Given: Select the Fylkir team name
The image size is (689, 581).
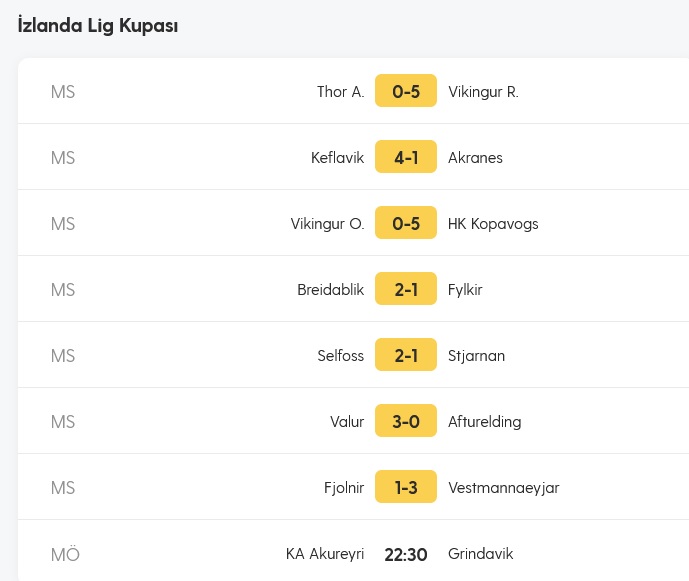Looking at the screenshot, I should [465, 290].
